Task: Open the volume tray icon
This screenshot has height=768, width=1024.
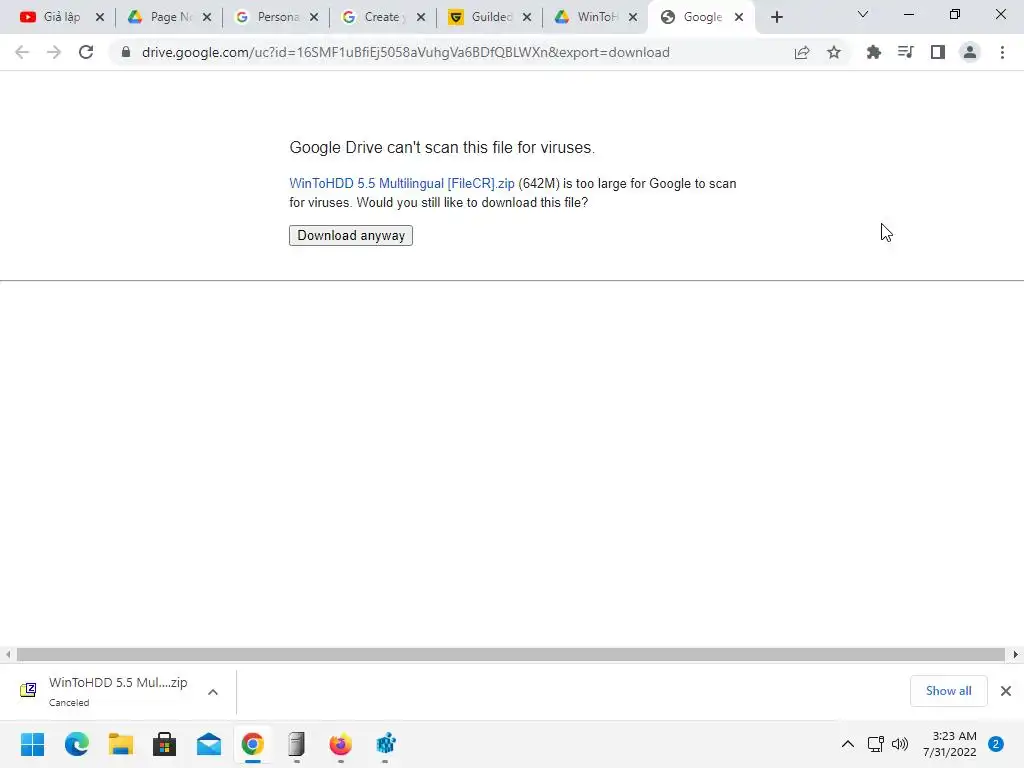Action: pos(900,744)
